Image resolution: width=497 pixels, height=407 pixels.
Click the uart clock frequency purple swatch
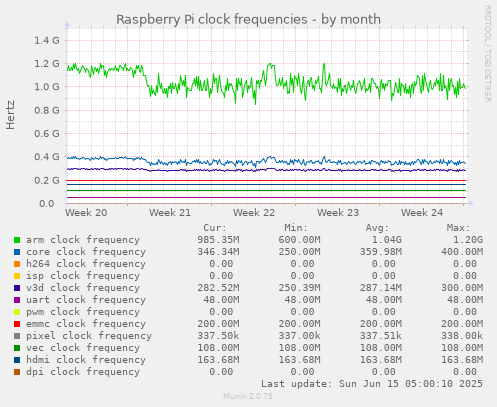[x=17, y=300]
